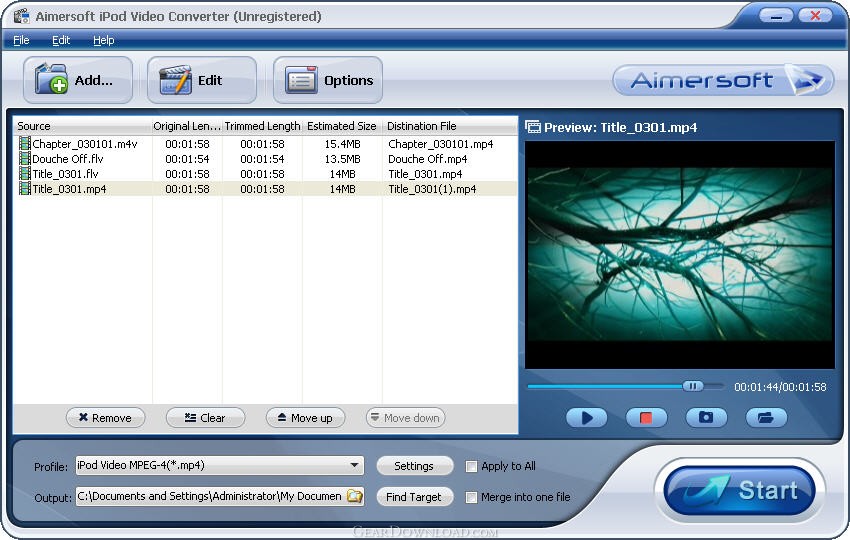Screen dimensions: 850x540
Task: Click destination Douche Off.mp4
Action: pyautogui.click(x=428, y=159)
